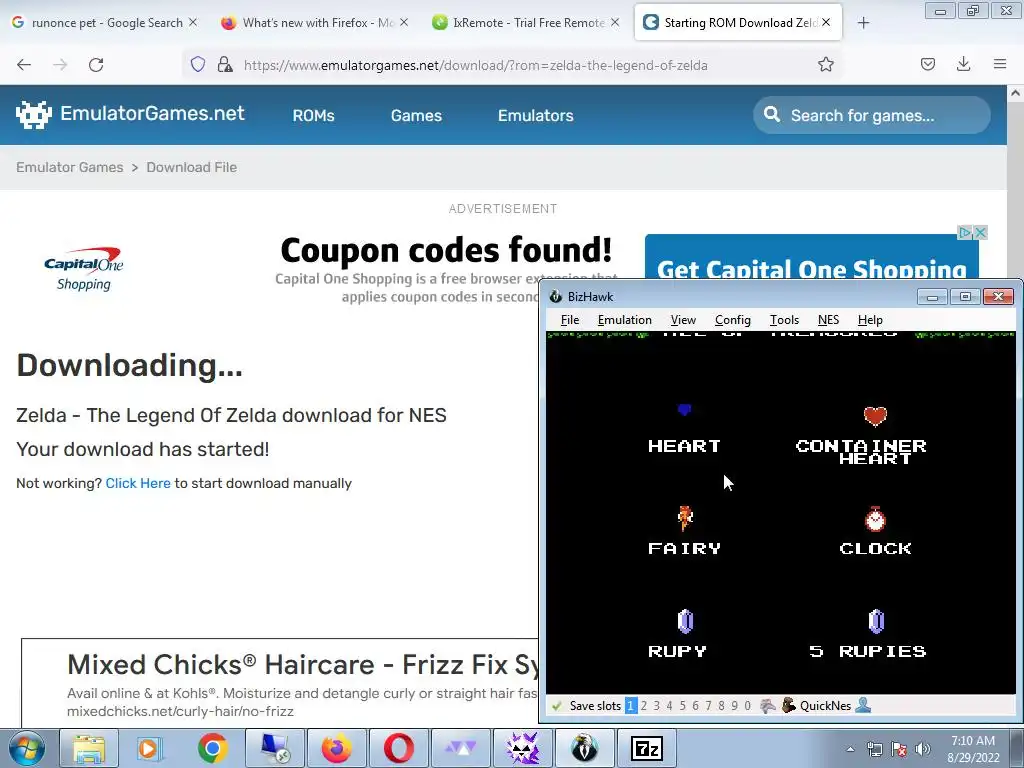The image size is (1024, 768).
Task: Click the blue user icon after QuickNes
Action: [863, 705]
